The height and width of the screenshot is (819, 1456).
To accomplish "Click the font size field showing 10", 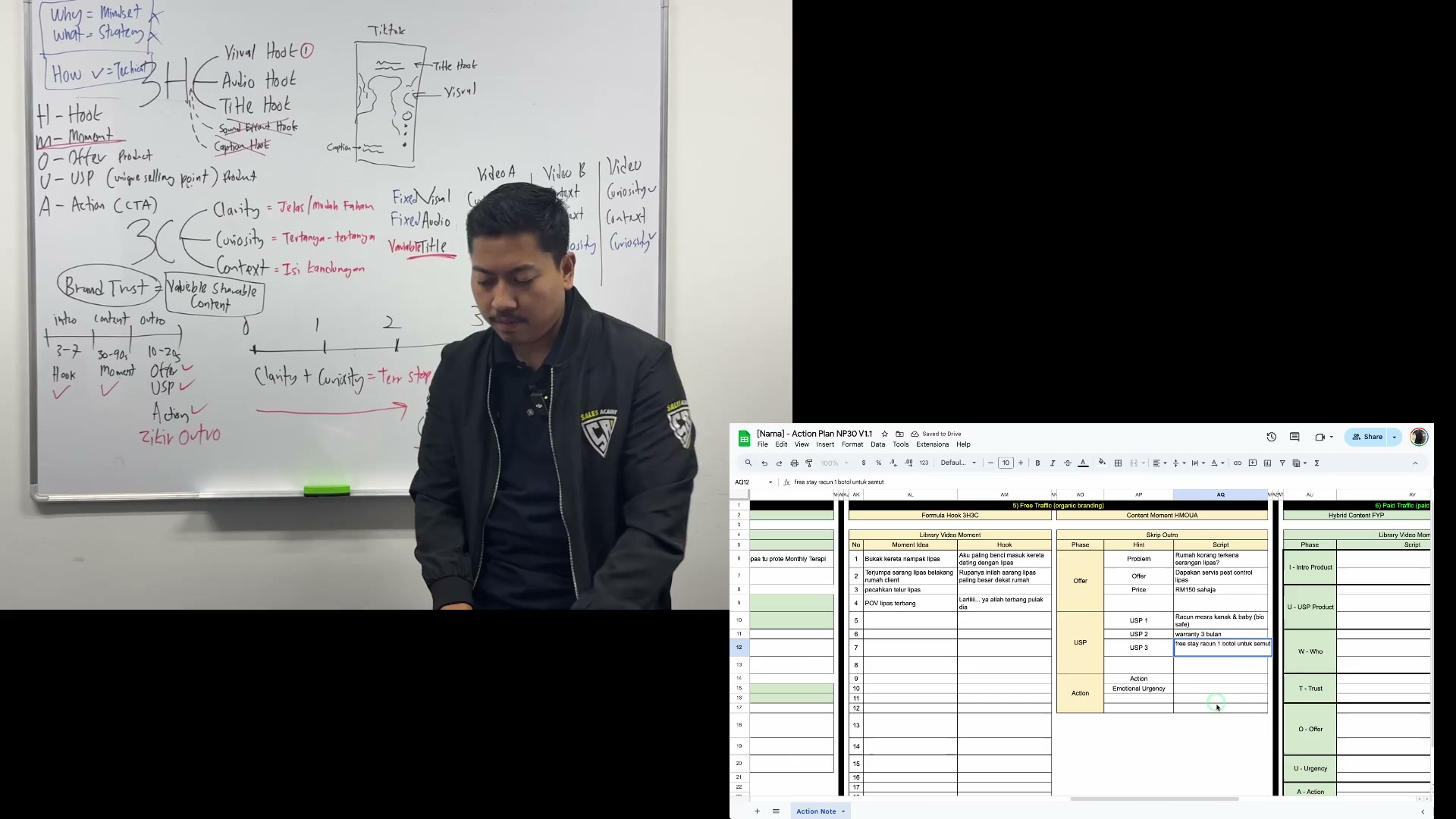I will coord(1006,463).
